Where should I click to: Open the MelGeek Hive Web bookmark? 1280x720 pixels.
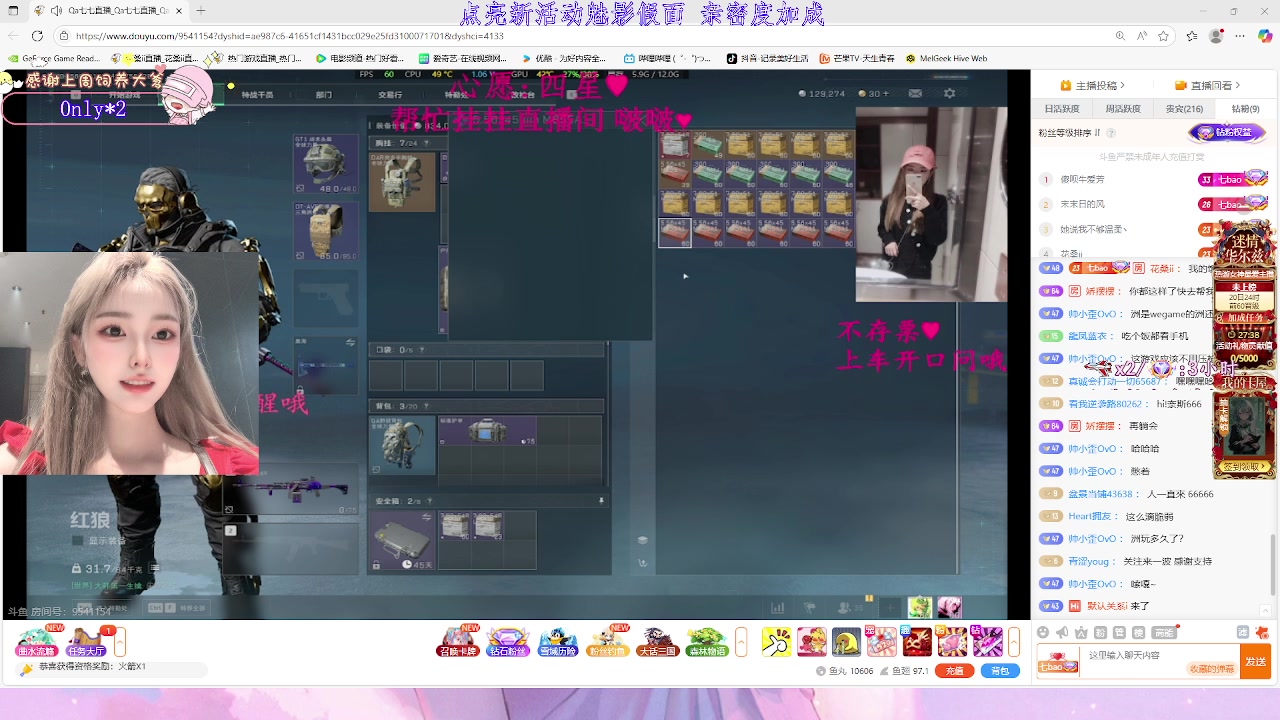click(945, 58)
